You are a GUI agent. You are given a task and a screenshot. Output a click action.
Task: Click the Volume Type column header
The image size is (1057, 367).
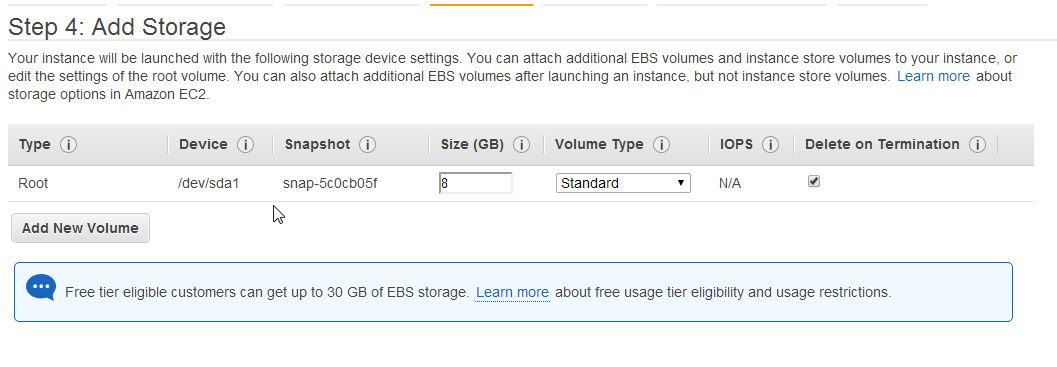click(x=599, y=144)
